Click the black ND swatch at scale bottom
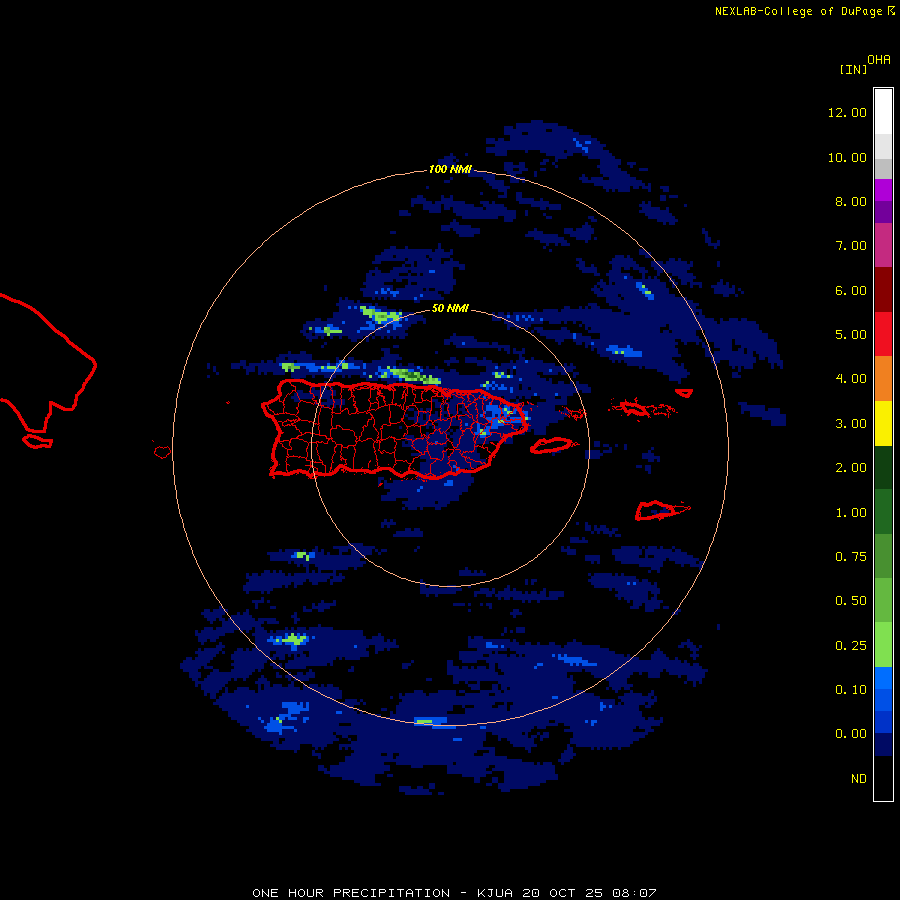Screen dimensions: 900x900 (883, 778)
